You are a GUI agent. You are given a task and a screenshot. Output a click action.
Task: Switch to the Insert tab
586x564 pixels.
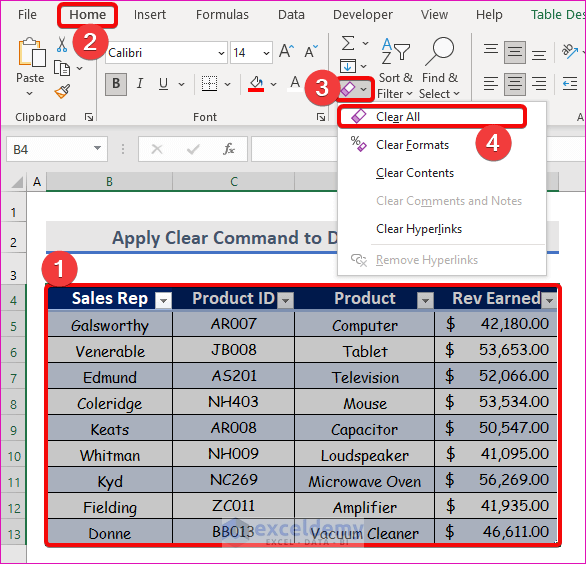click(149, 15)
